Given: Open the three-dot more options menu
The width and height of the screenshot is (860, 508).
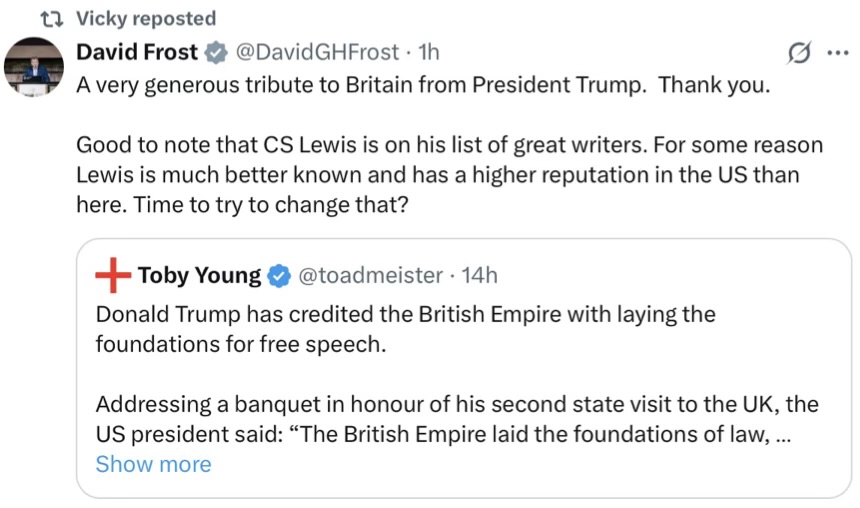Looking at the screenshot, I should [x=838, y=53].
